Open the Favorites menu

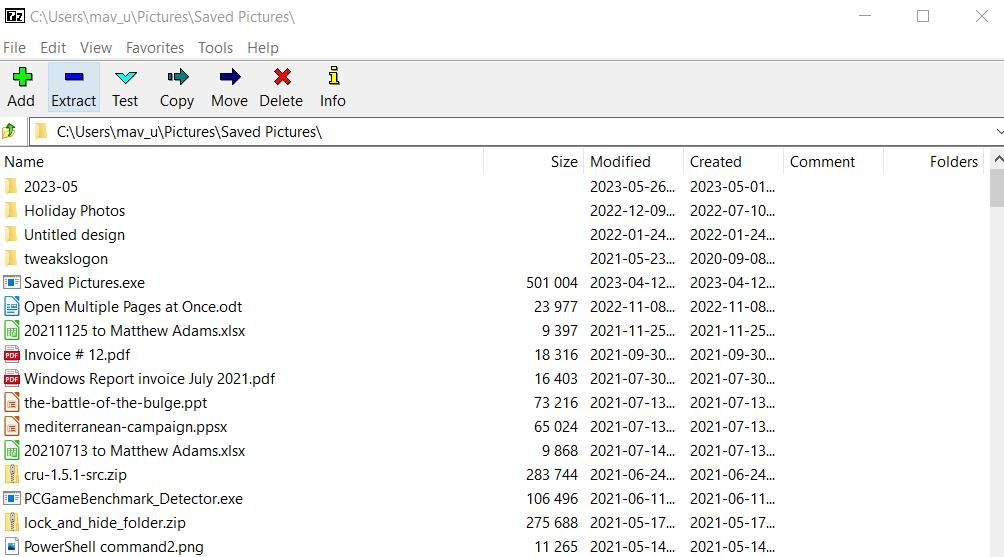[155, 48]
